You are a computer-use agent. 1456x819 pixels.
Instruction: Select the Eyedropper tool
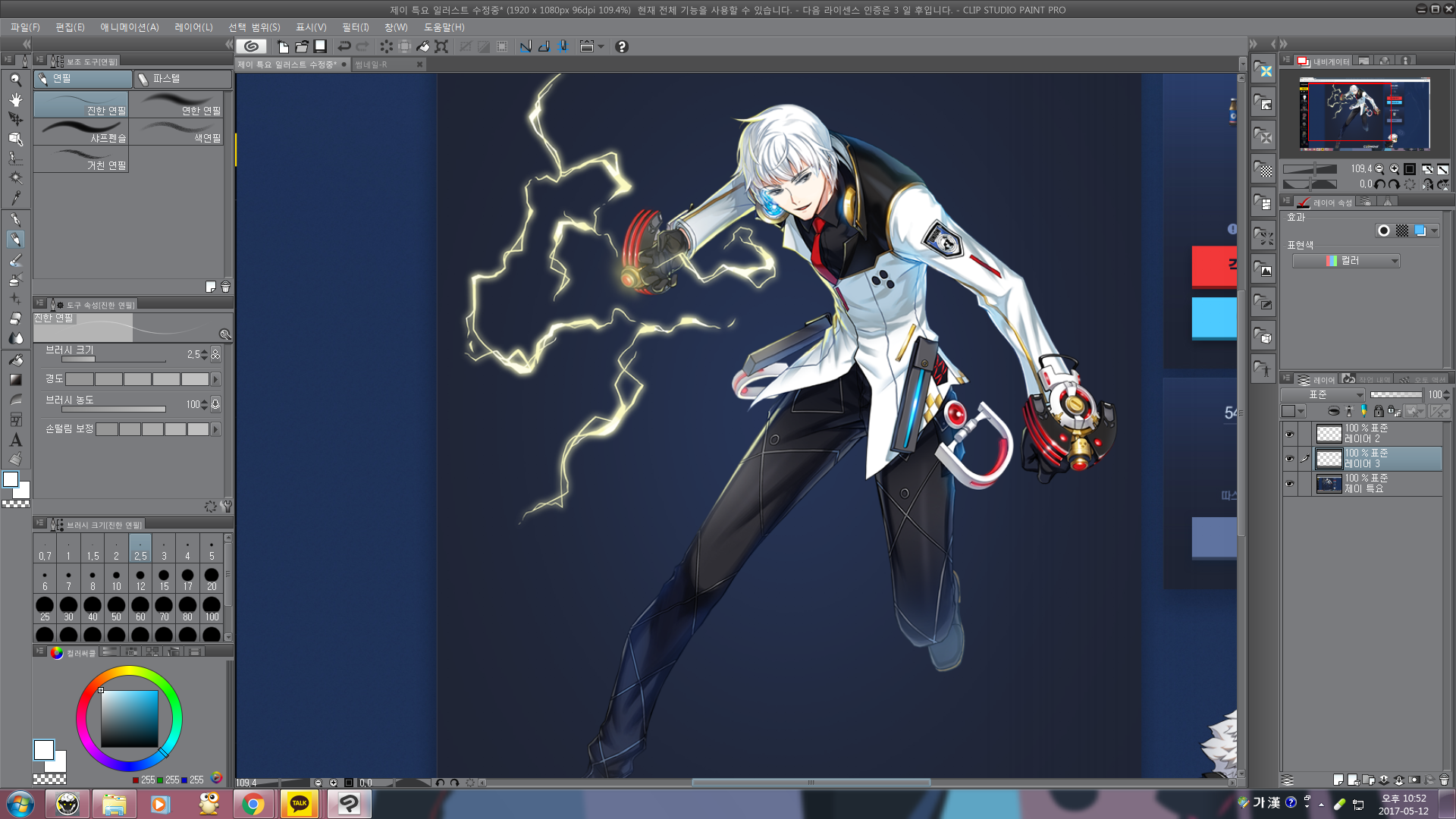(x=15, y=198)
